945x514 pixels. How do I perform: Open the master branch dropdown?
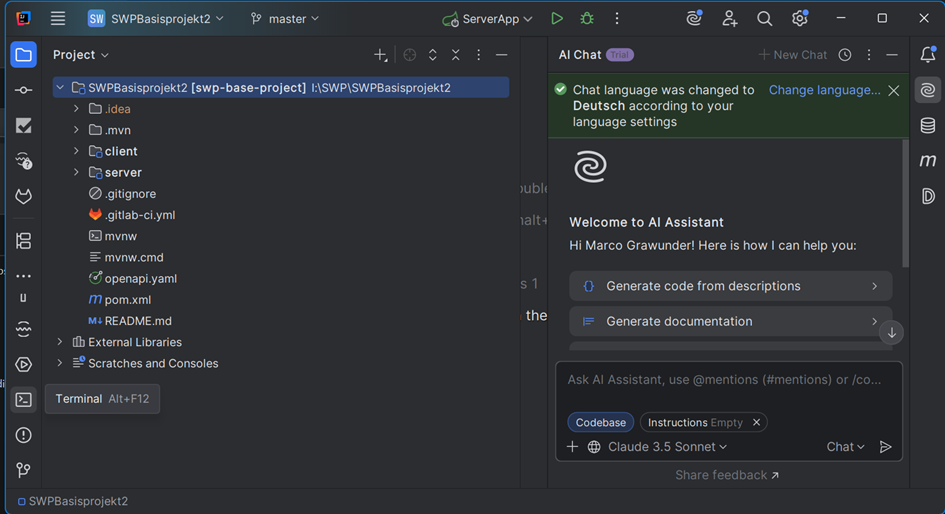285,19
